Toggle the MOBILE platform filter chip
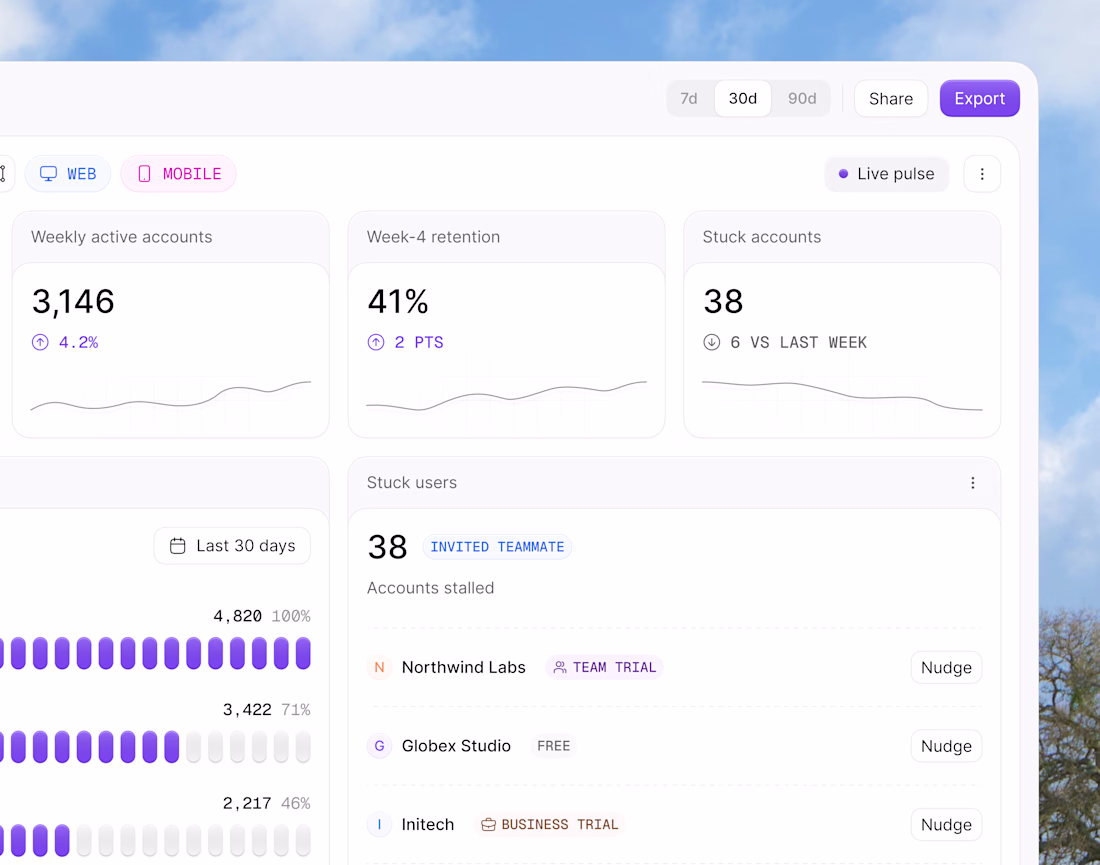 [179, 174]
